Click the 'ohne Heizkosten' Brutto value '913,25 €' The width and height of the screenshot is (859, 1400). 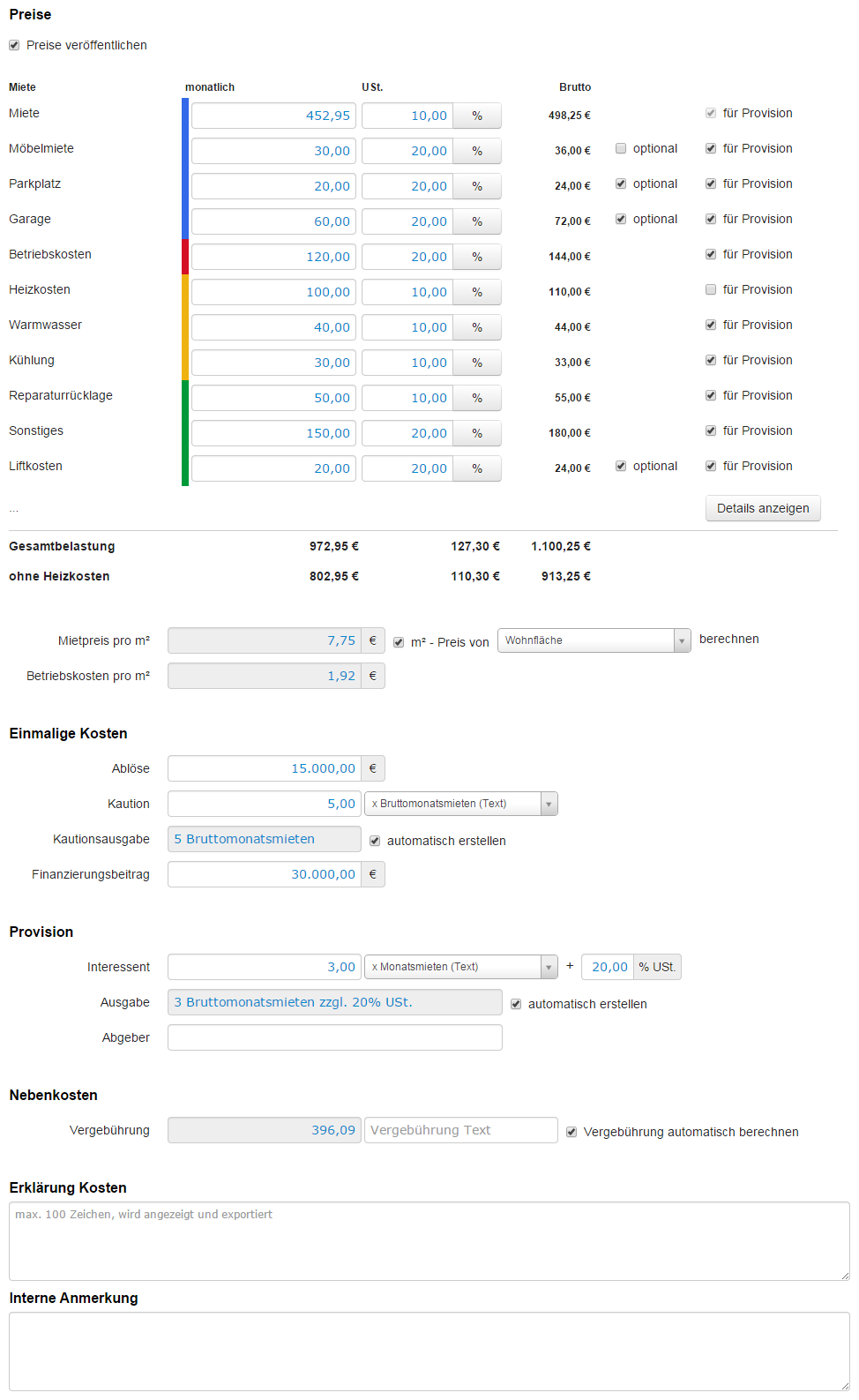tap(566, 576)
